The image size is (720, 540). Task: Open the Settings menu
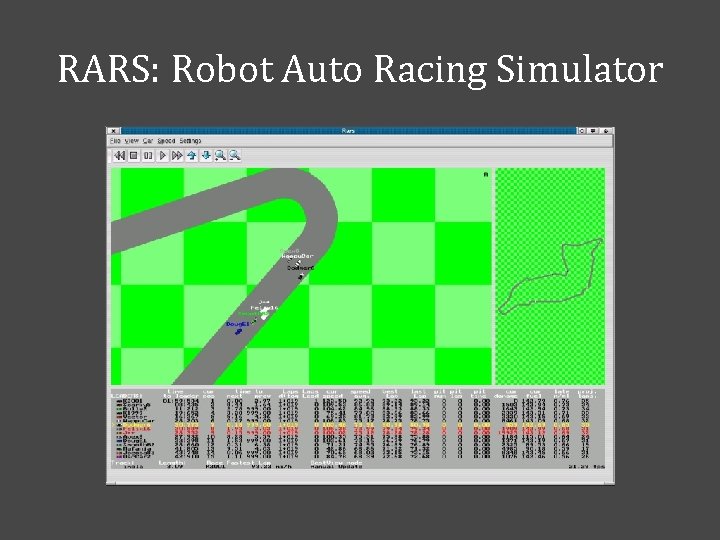click(190, 141)
